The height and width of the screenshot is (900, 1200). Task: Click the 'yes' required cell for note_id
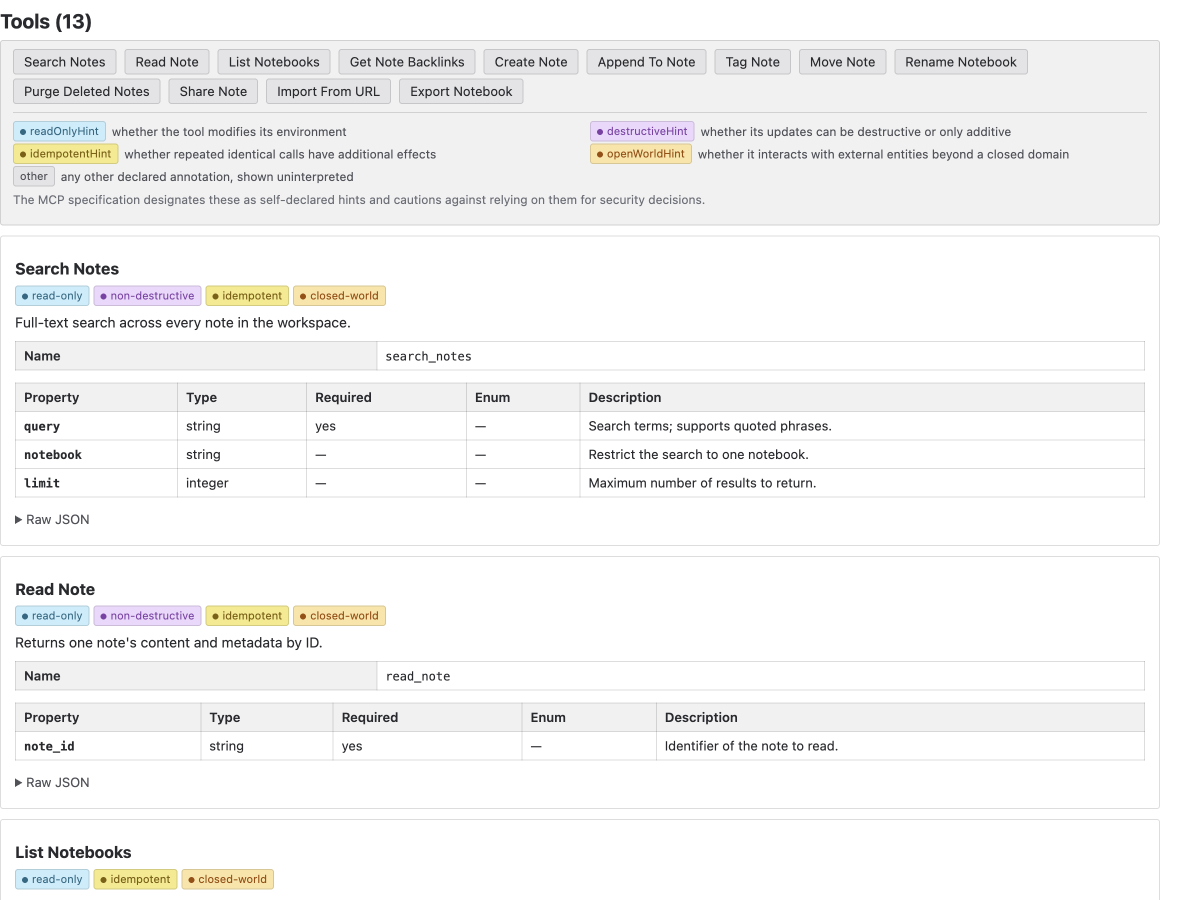click(427, 746)
